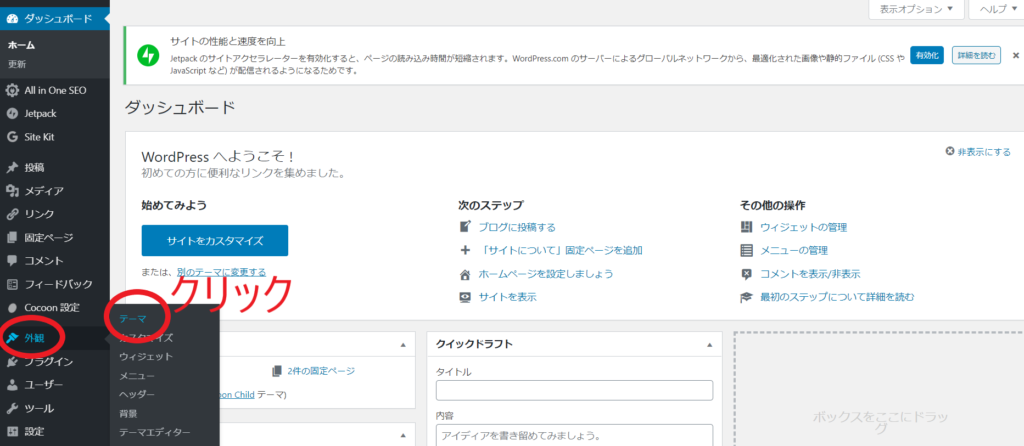The image size is (1024, 446).
Task: Click the クイックドラフト タイトル input field
Action: point(575,390)
